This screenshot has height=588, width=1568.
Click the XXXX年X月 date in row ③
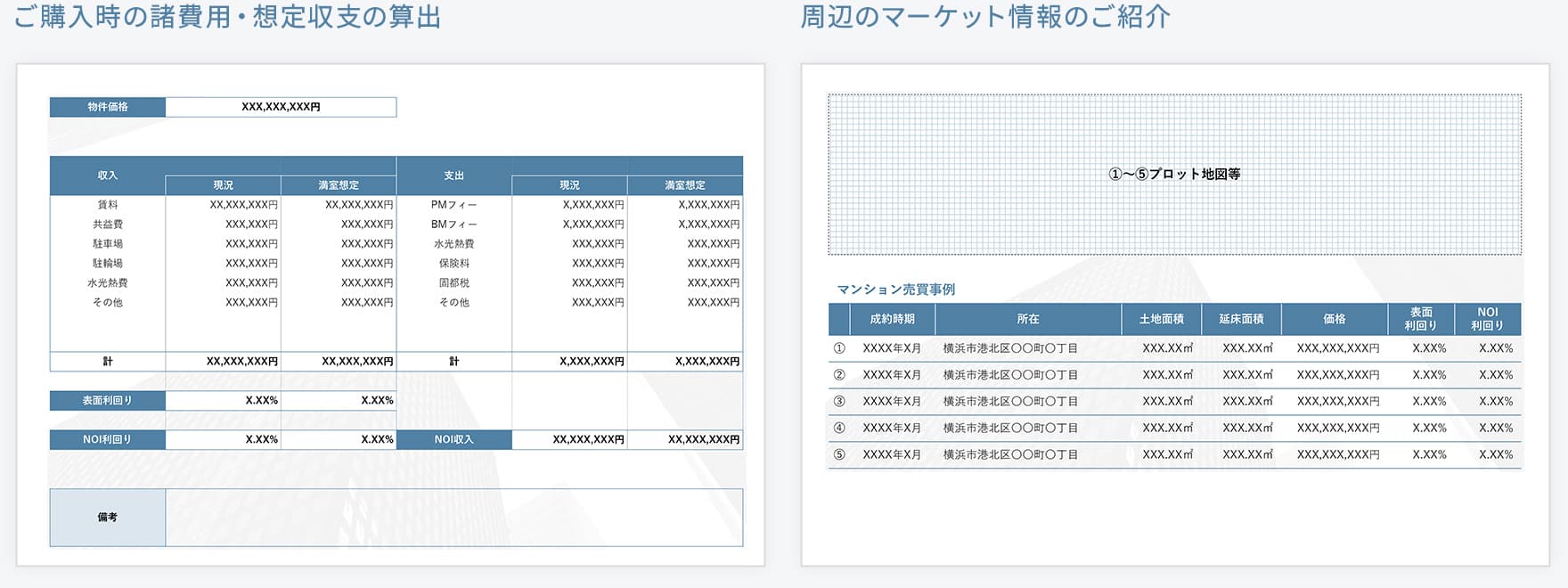coord(892,402)
